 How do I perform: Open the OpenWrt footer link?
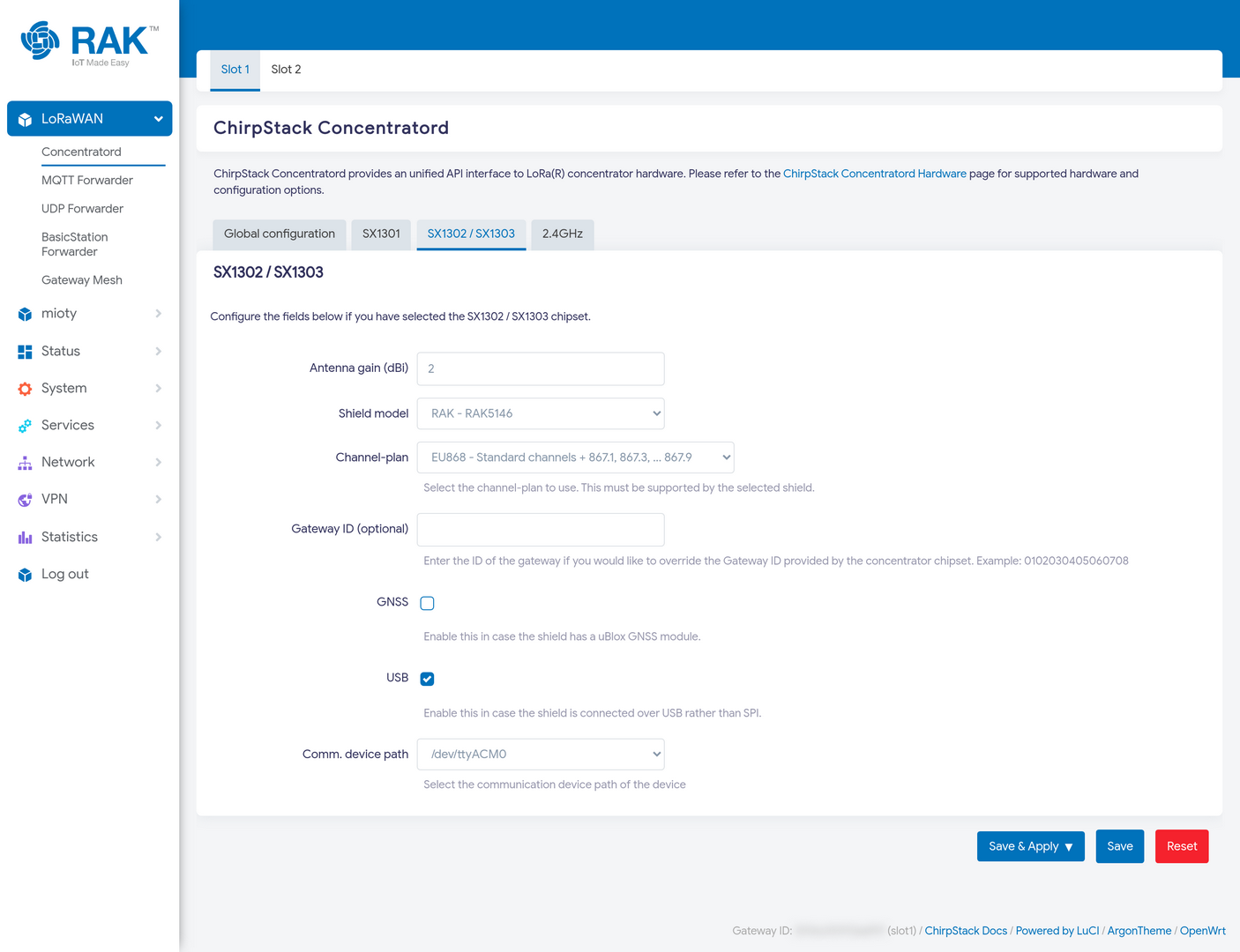(x=1203, y=931)
